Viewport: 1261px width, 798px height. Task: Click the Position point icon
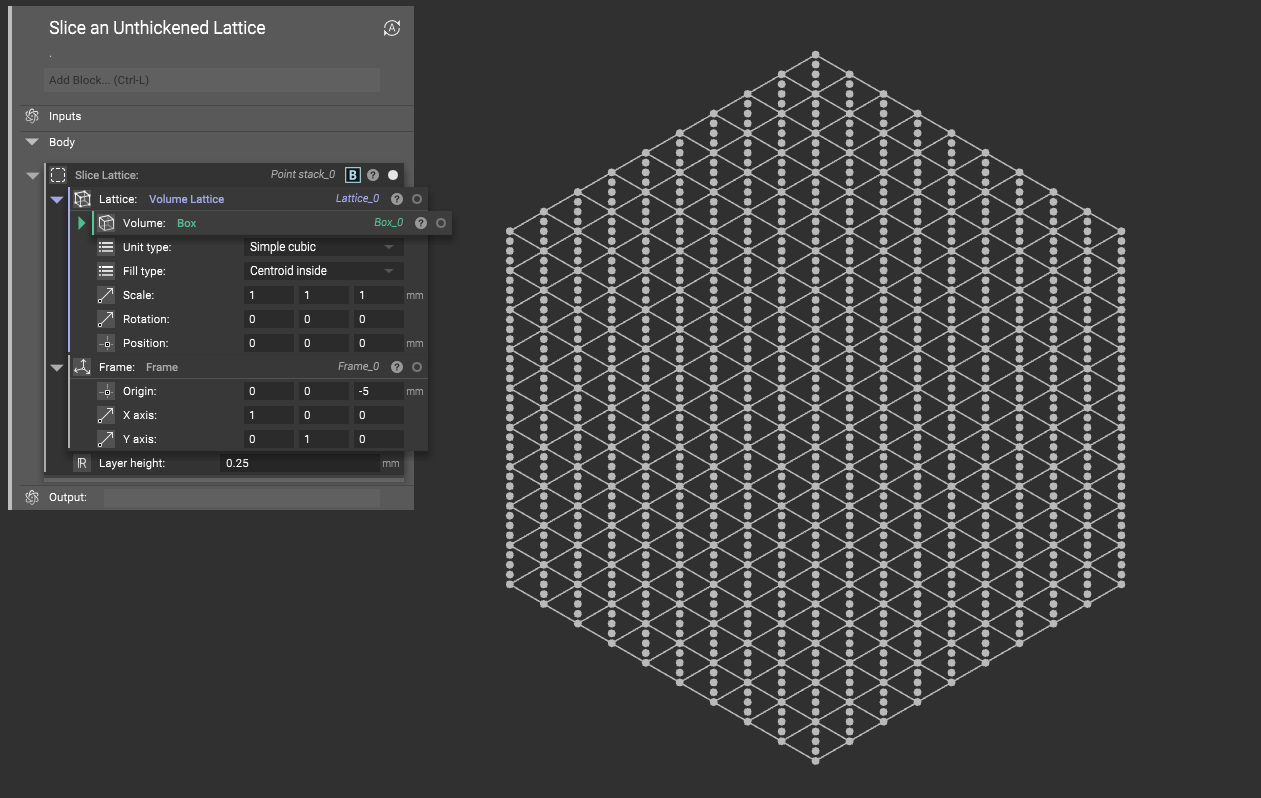click(106, 343)
